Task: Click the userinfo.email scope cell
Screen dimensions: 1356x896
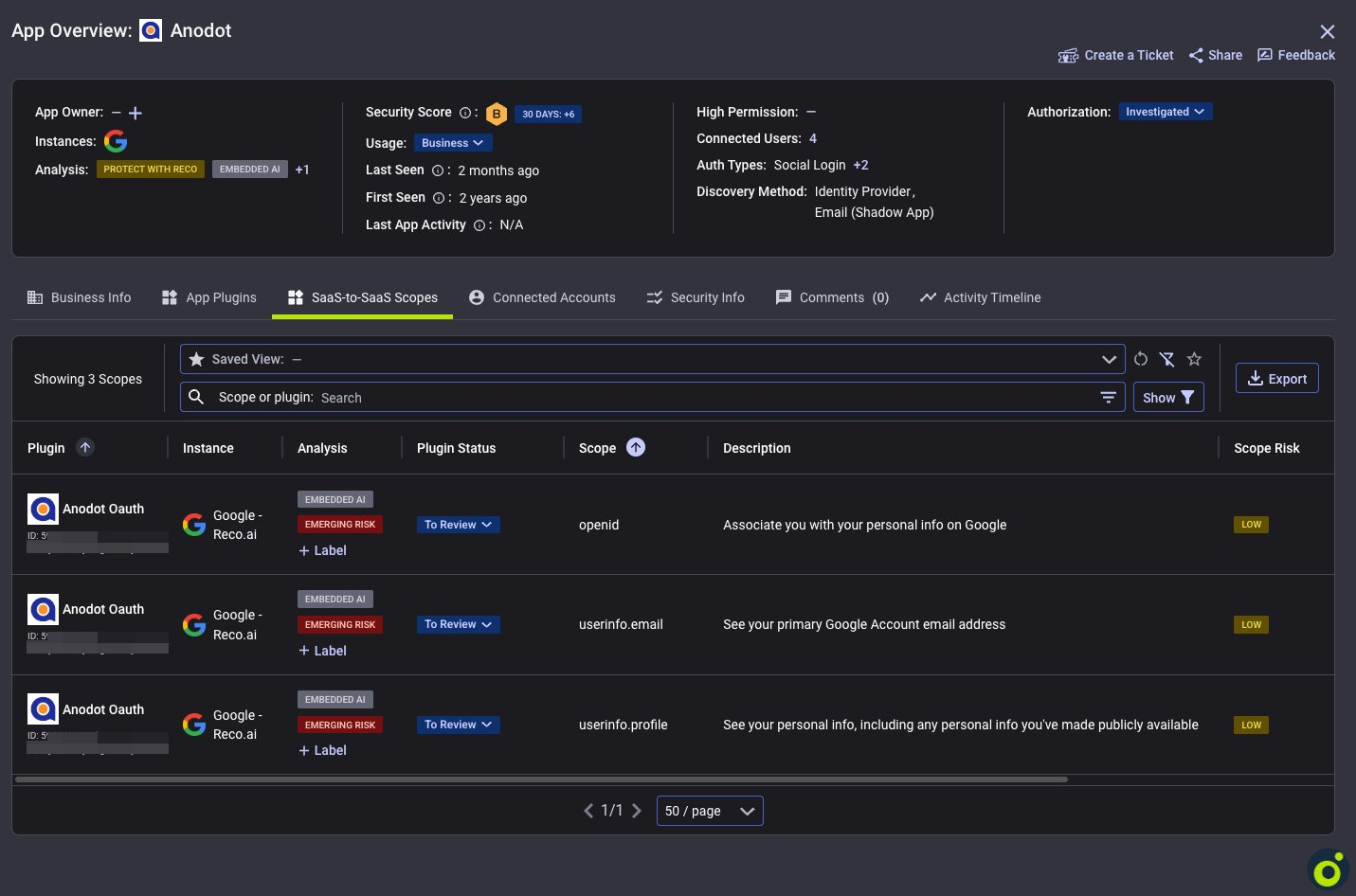Action: click(x=621, y=624)
